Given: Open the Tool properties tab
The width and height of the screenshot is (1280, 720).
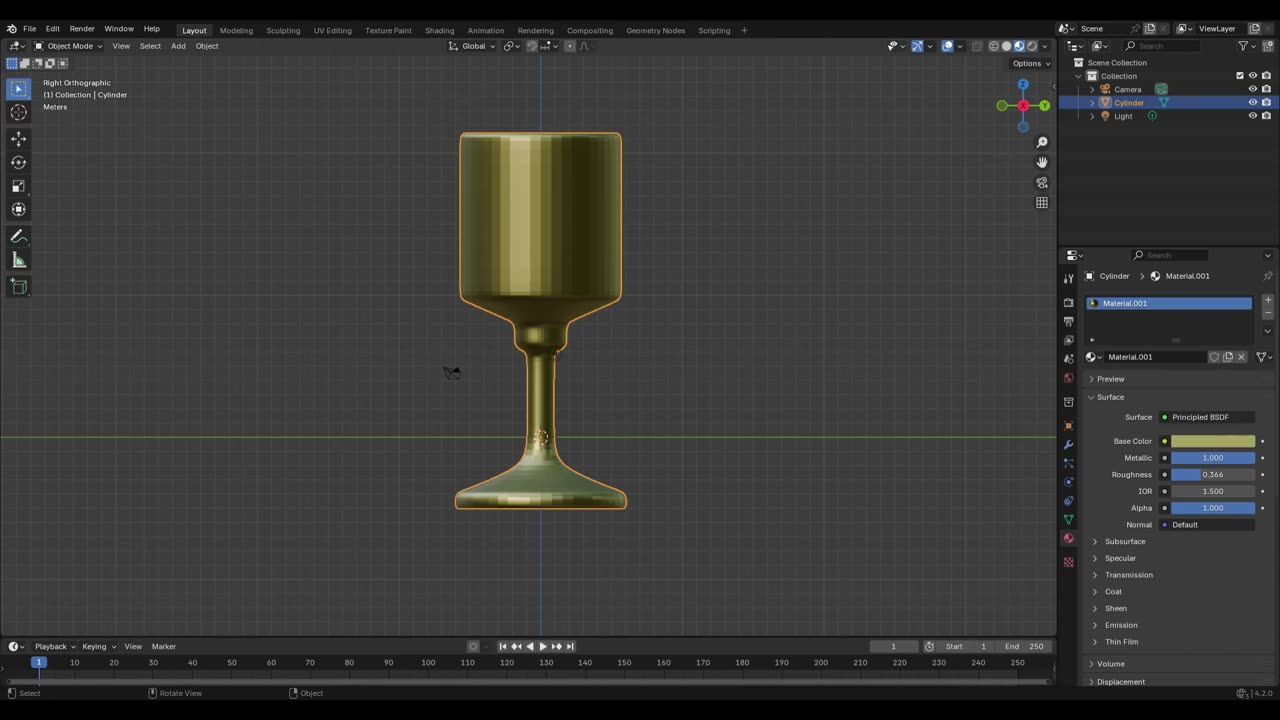Looking at the screenshot, I should (1068, 278).
